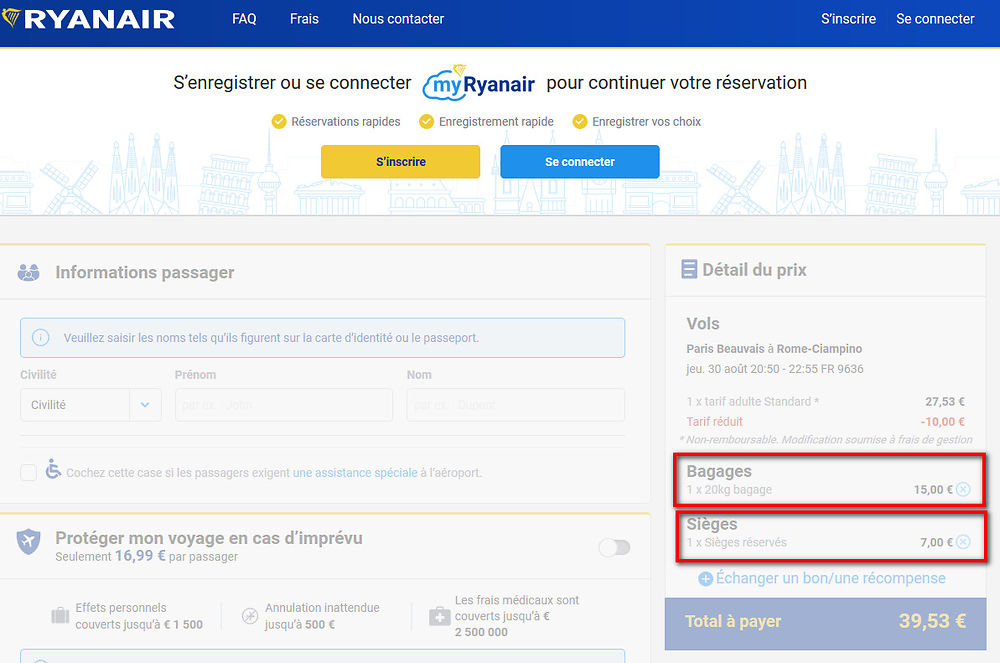This screenshot has height=663, width=1000.
Task: Open the Frais menu item
Action: (304, 18)
